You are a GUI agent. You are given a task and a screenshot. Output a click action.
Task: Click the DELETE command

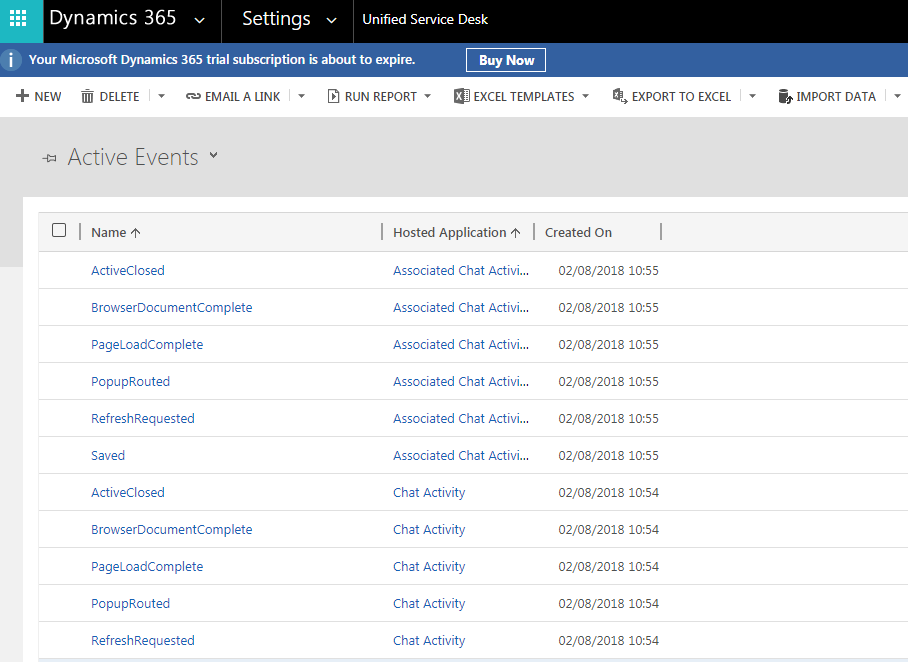pos(119,97)
